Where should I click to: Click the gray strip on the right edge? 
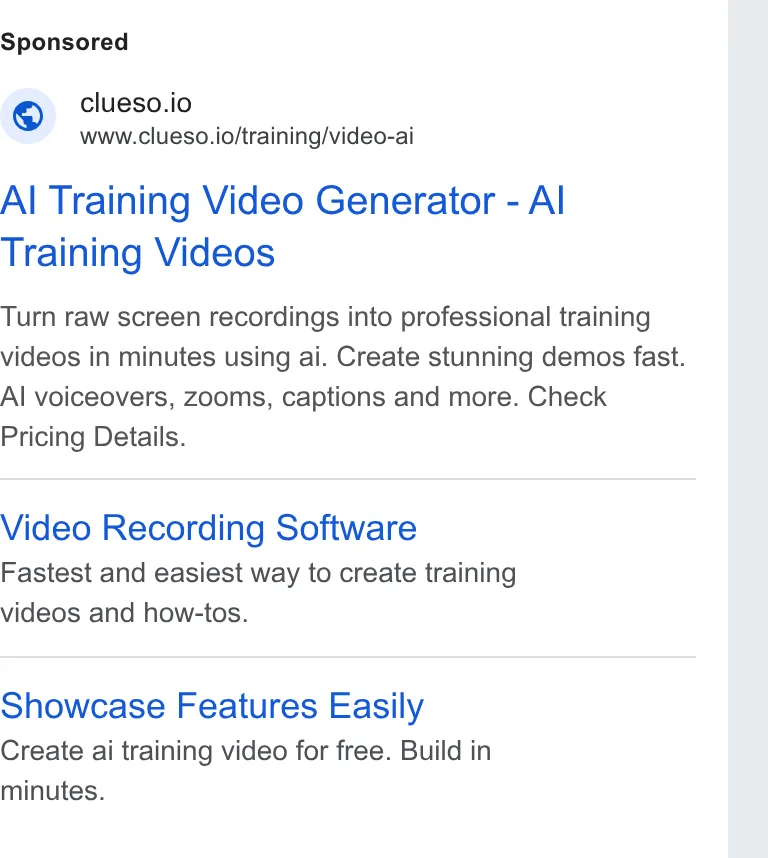pyautogui.click(x=748, y=429)
